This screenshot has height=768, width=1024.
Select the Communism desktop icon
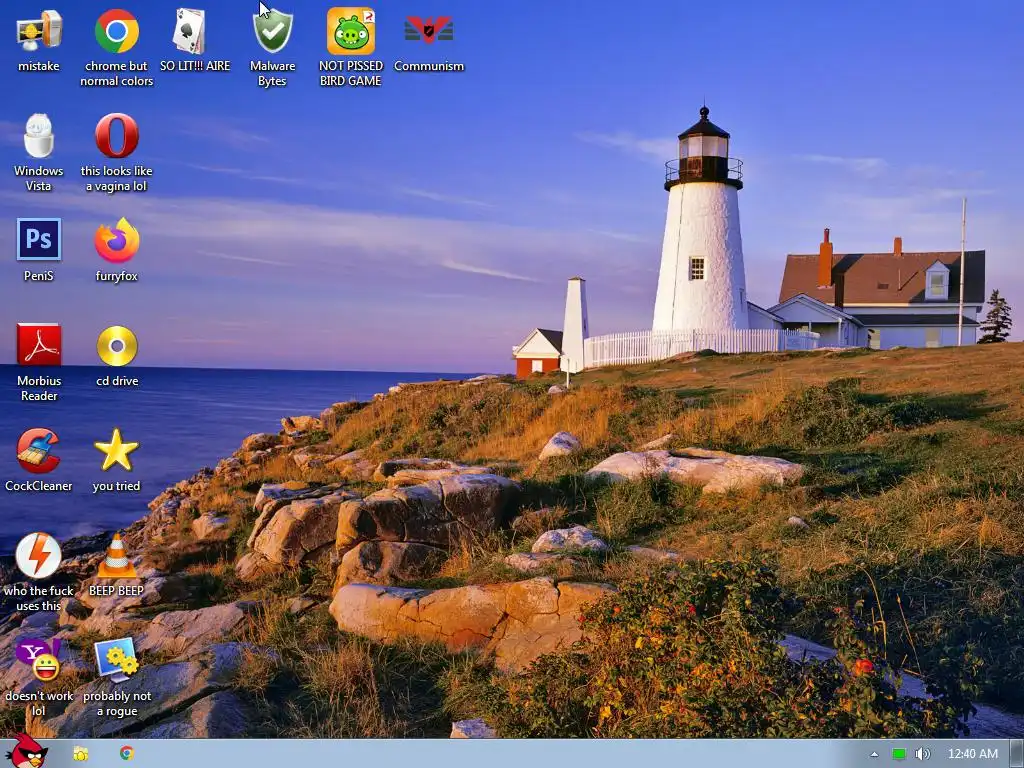[428, 30]
